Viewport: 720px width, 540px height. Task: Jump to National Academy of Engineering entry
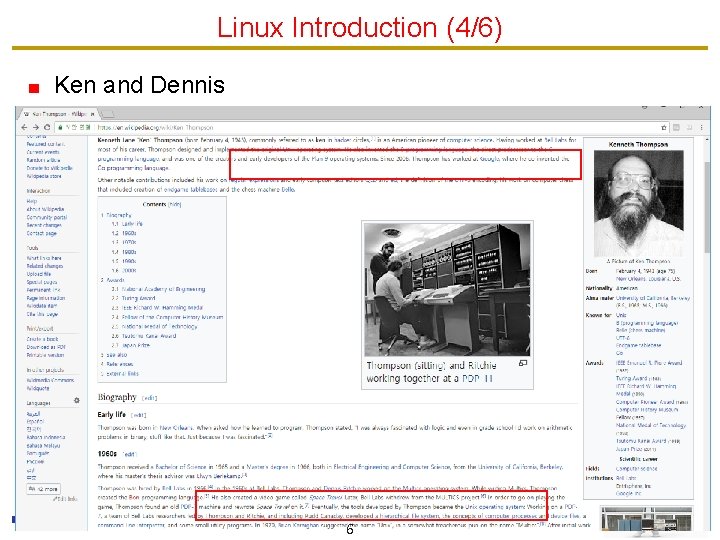tap(158, 289)
